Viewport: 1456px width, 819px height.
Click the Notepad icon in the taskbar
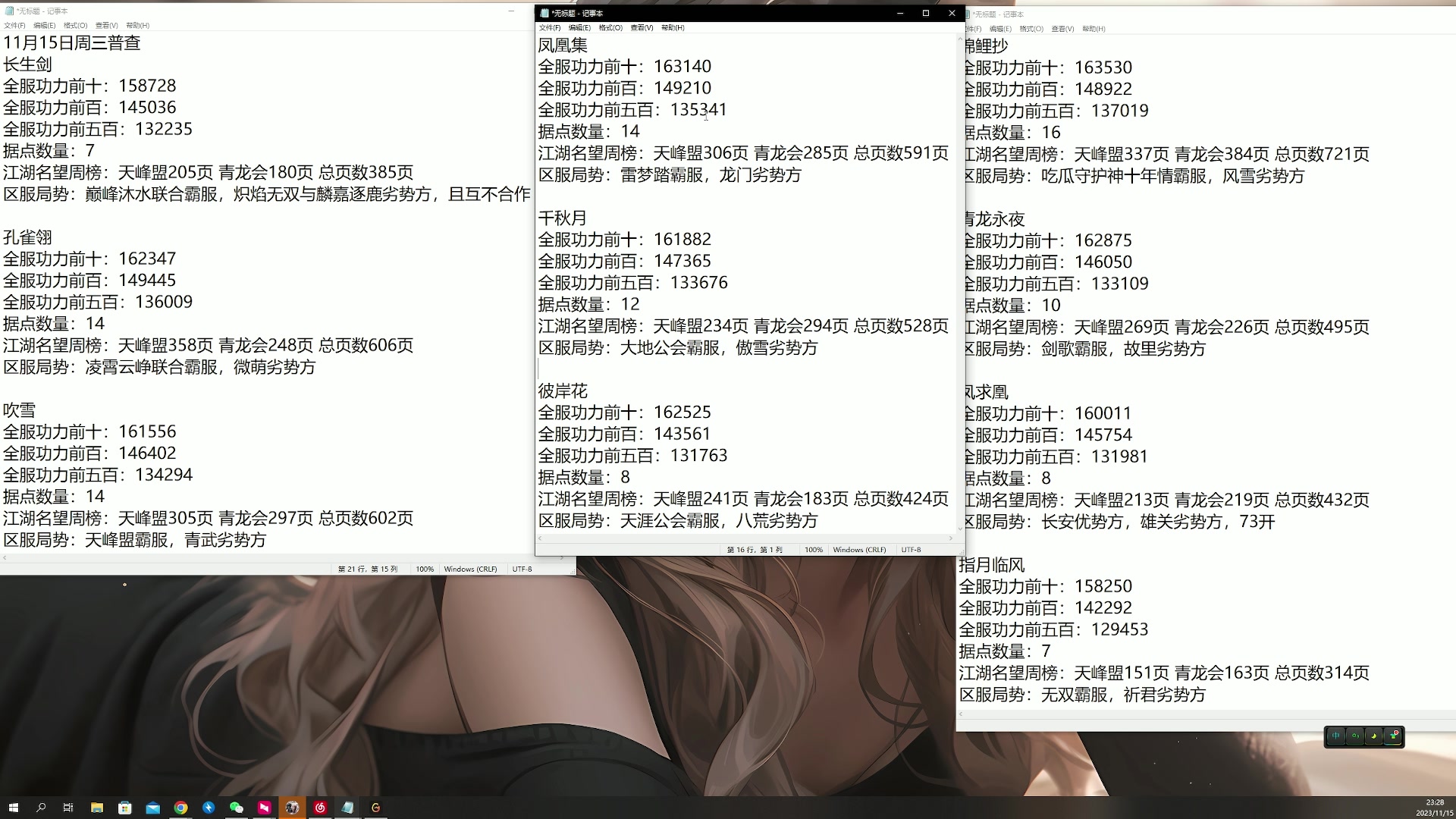(x=347, y=808)
